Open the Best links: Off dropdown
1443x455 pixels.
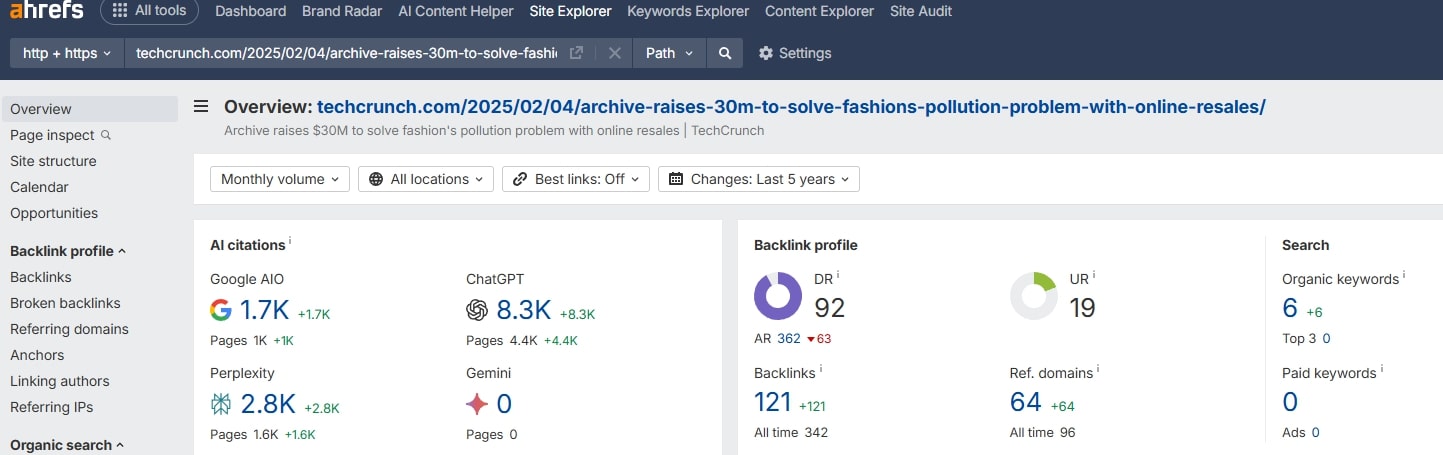click(576, 179)
